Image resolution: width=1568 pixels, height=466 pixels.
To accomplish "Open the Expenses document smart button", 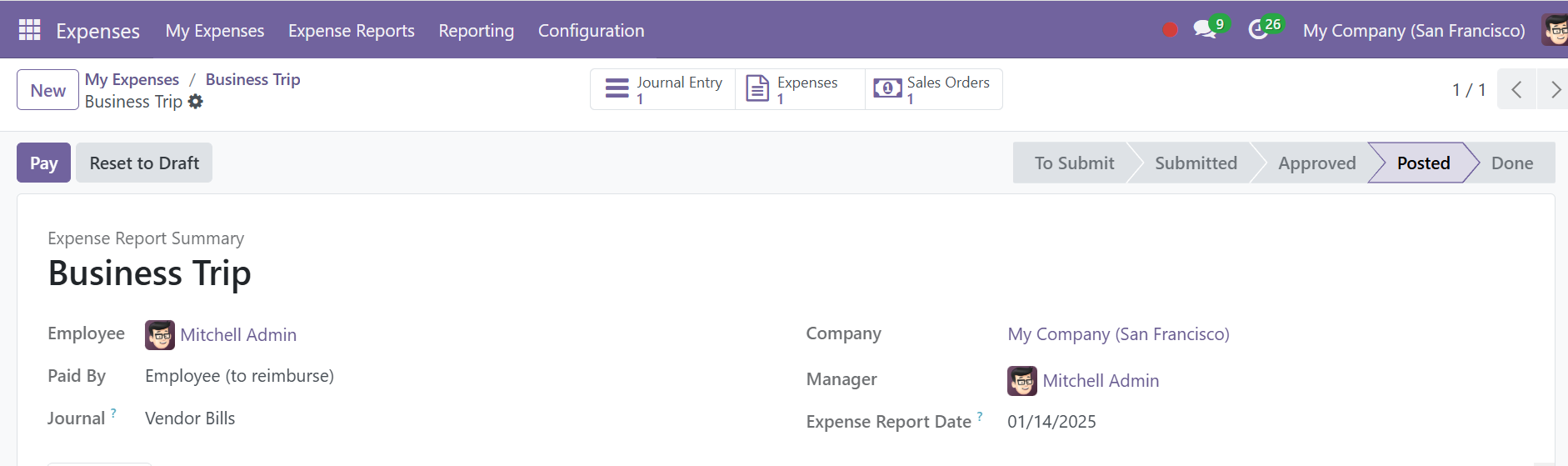I will pyautogui.click(x=800, y=89).
